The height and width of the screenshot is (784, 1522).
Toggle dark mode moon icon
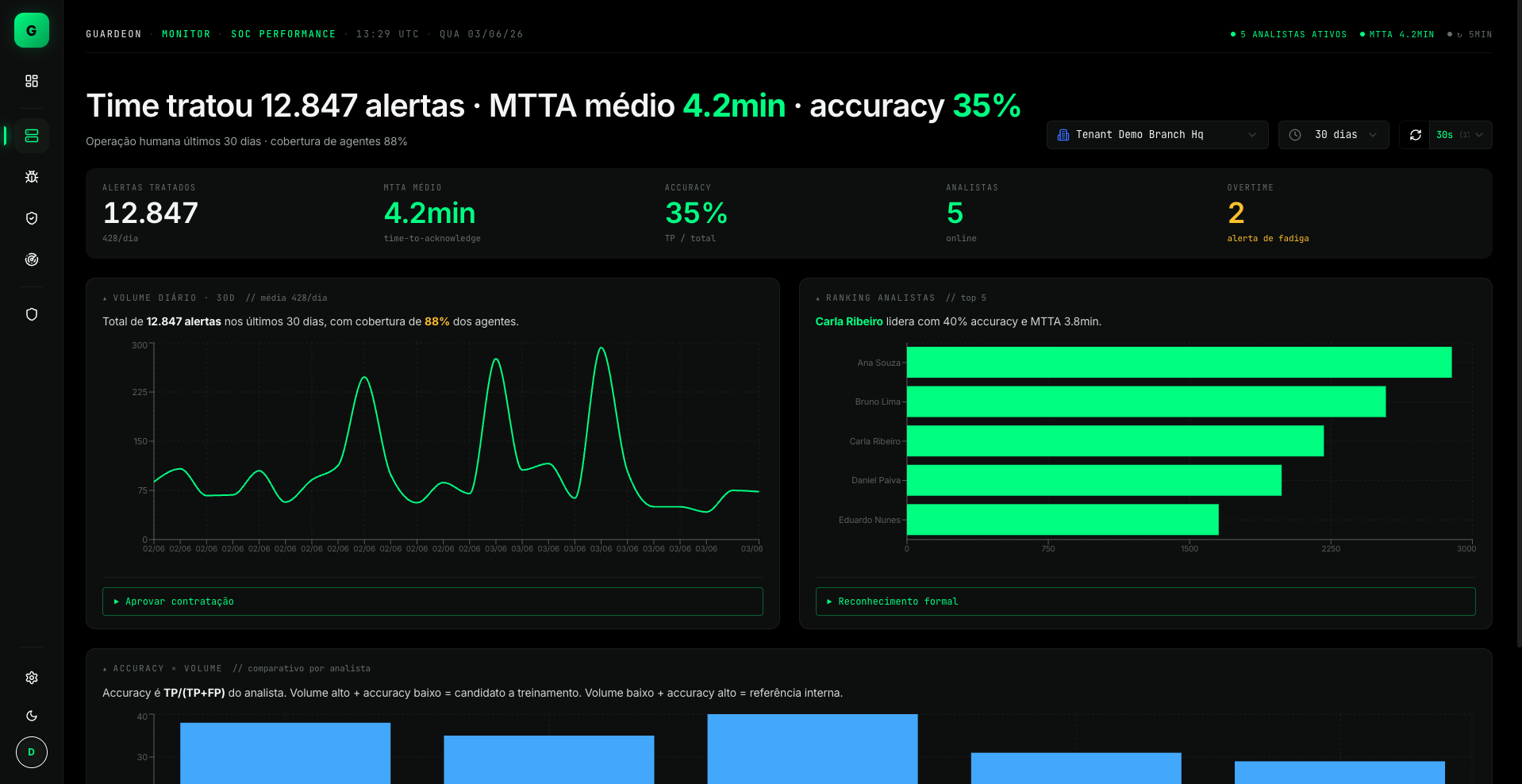click(x=32, y=716)
